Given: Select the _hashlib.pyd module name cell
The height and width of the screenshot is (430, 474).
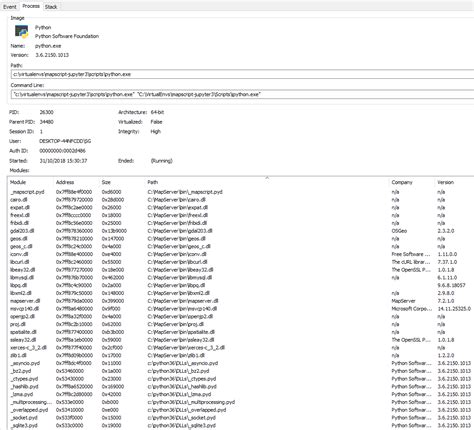Looking at the screenshot, I should coord(24,386).
